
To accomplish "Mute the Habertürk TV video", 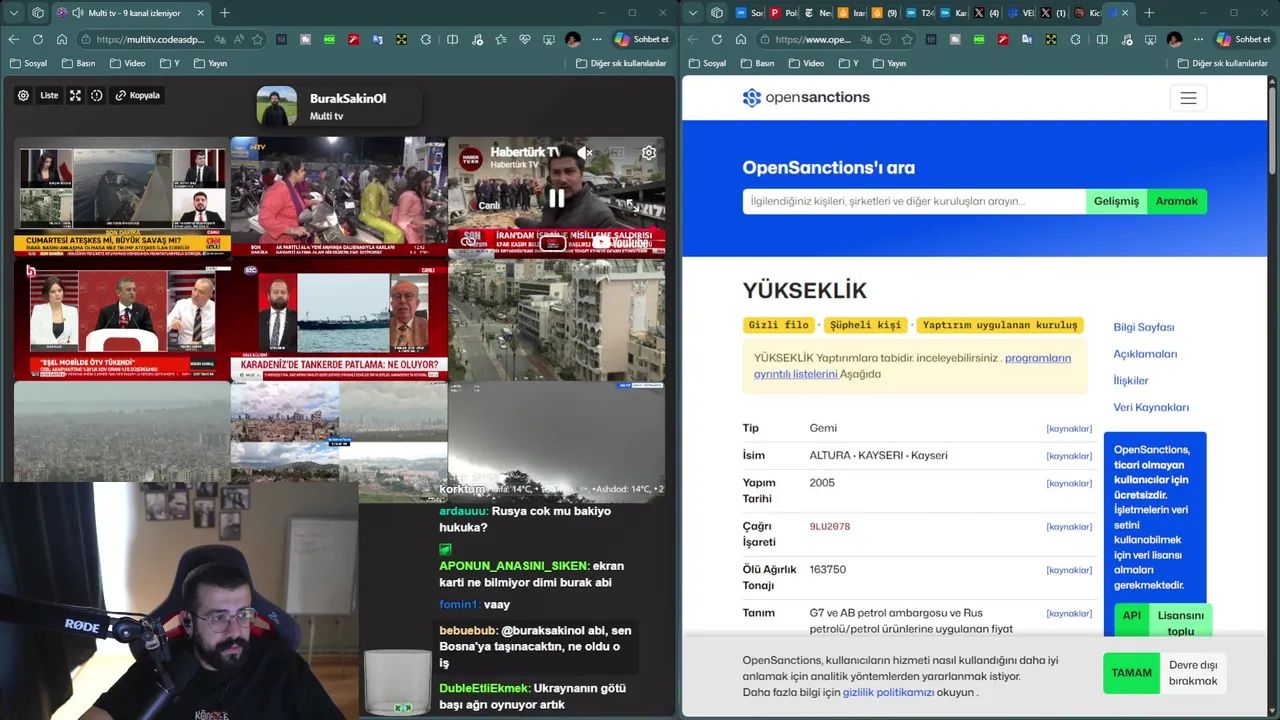I will pos(587,152).
